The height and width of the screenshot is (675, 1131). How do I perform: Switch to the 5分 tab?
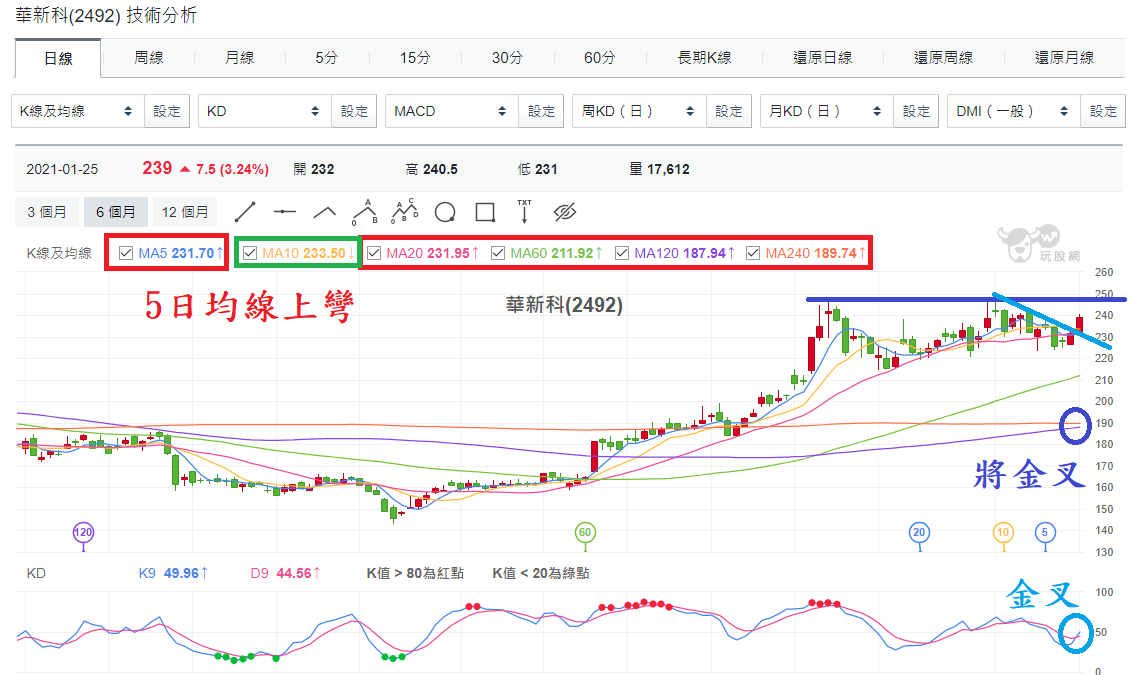(x=327, y=58)
